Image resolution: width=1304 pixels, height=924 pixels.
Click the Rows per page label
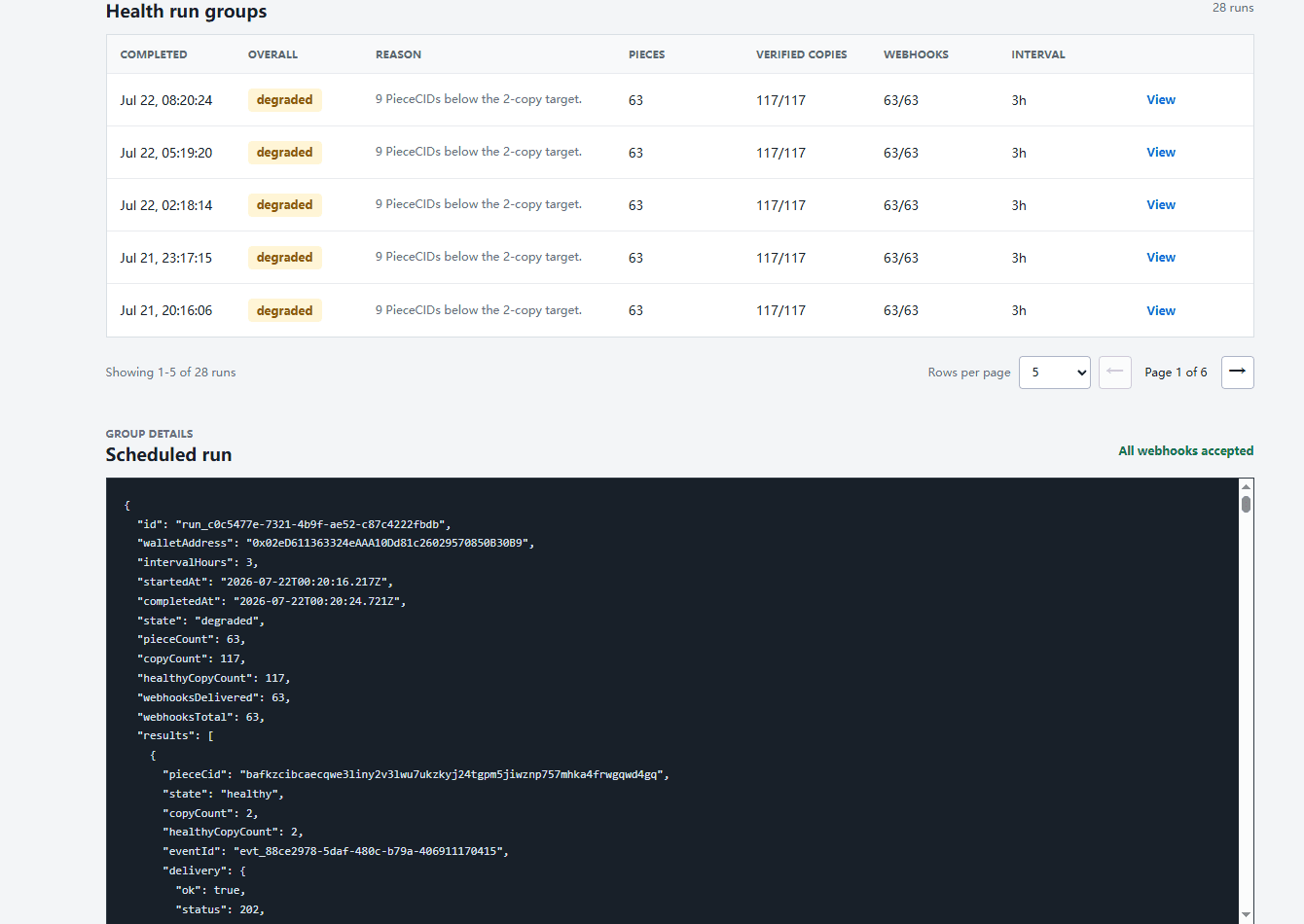pyautogui.click(x=969, y=373)
